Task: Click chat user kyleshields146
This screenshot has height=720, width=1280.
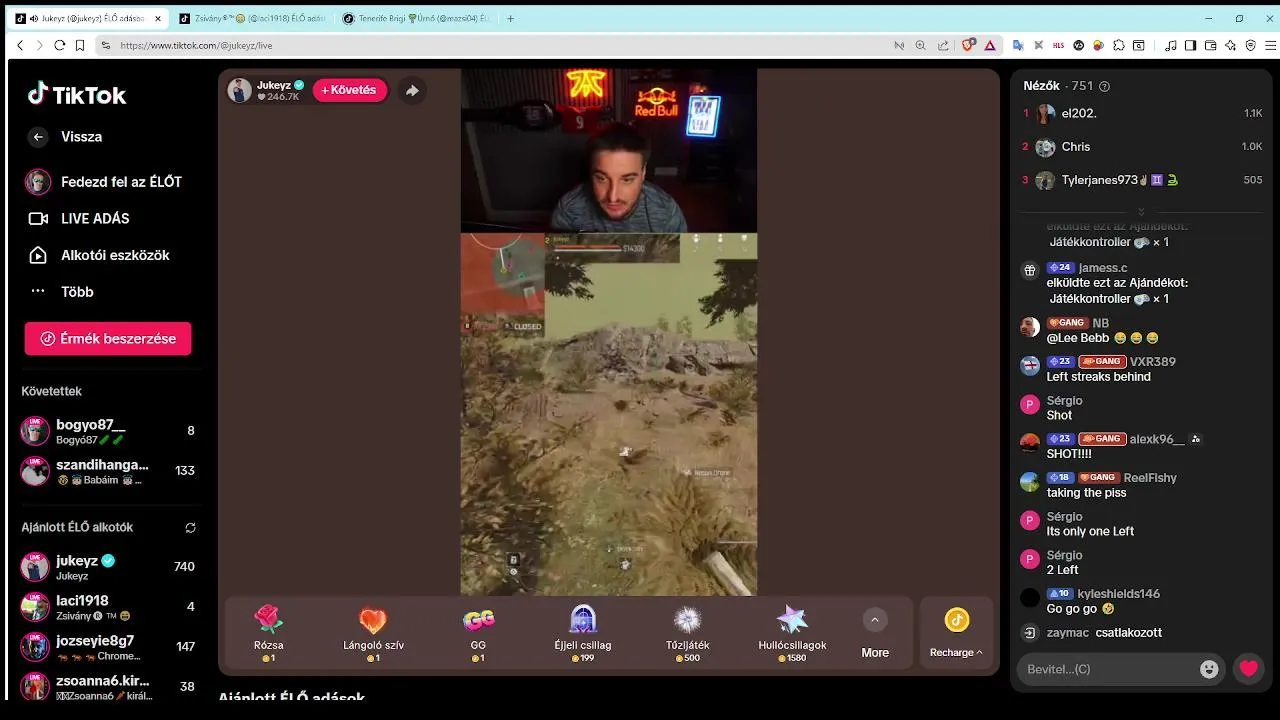Action: 1119,594
